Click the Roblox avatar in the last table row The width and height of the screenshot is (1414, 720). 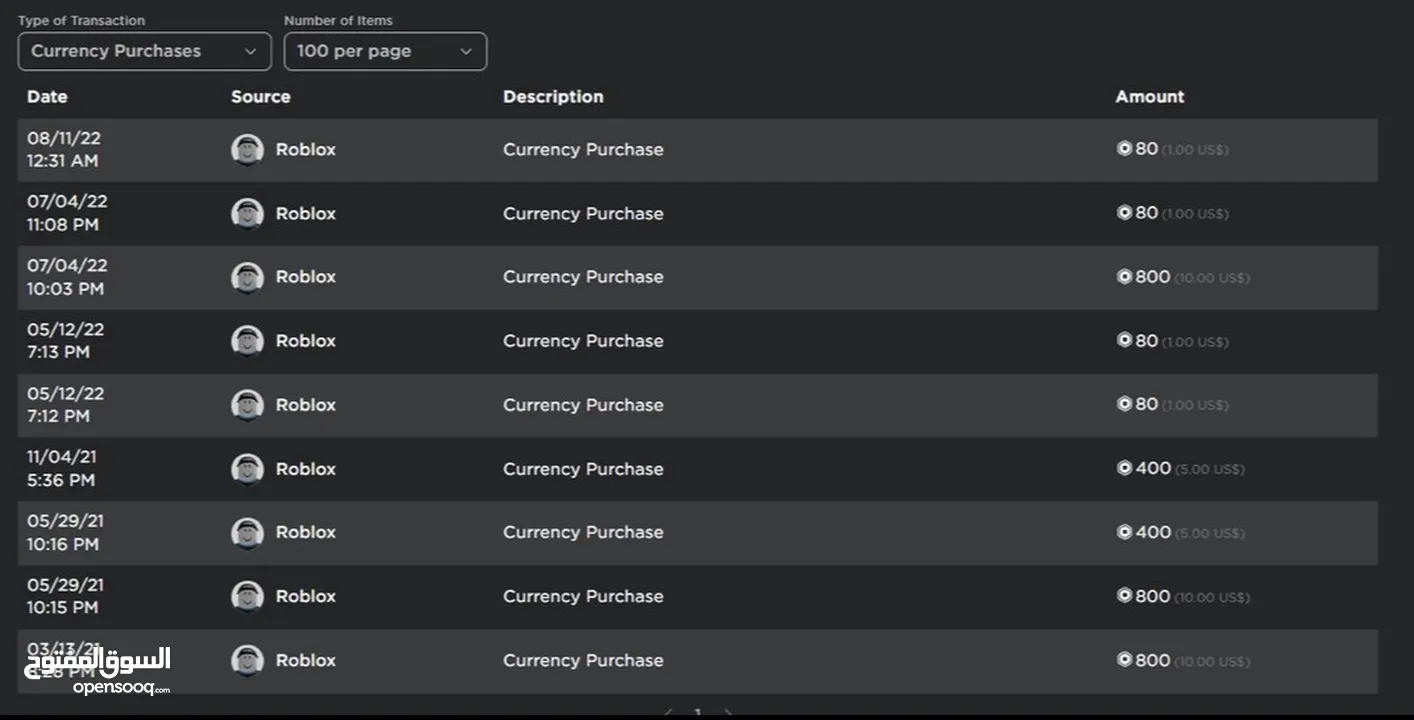(247, 660)
